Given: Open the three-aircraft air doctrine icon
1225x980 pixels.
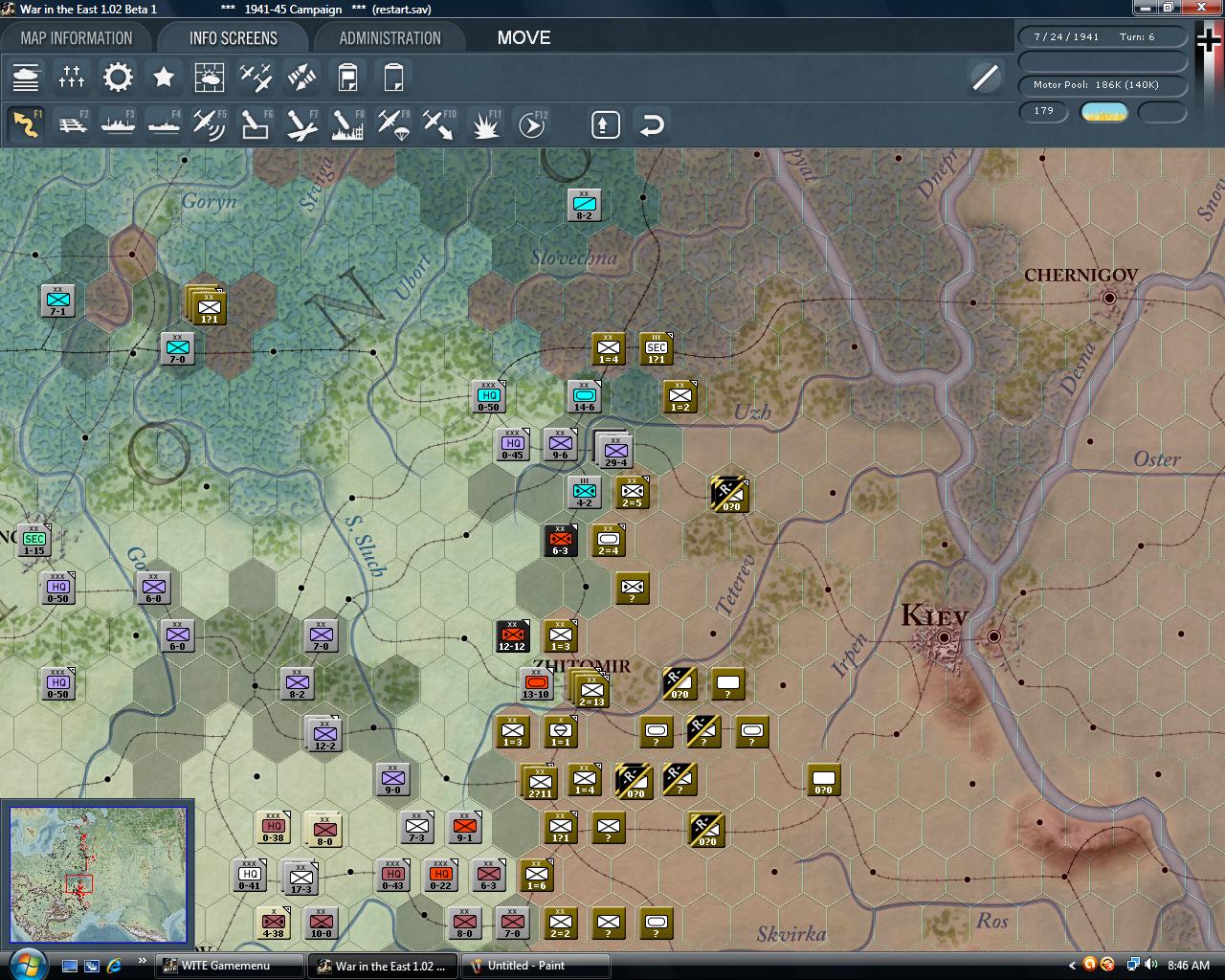Looking at the screenshot, I should pyautogui.click(x=256, y=78).
